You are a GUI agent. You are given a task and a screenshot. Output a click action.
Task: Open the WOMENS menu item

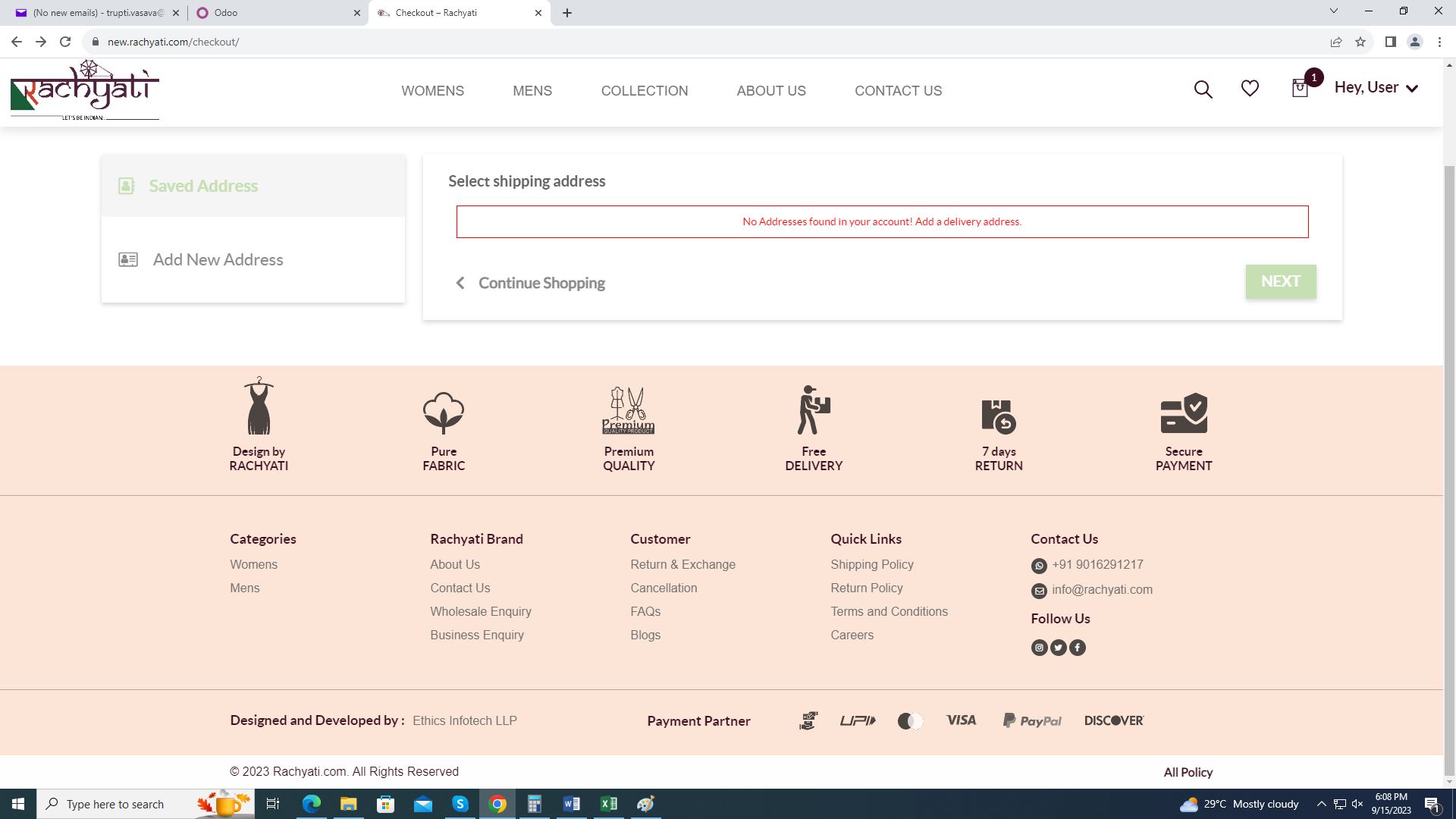(432, 91)
